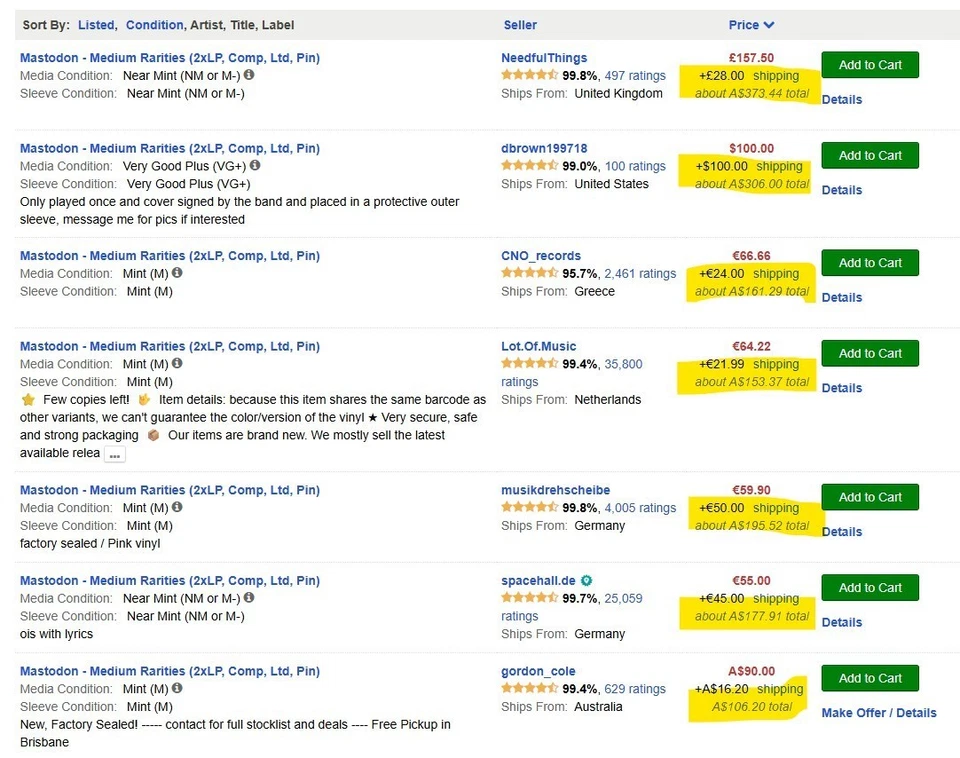The height and width of the screenshot is (758, 960).
Task: Open Mastodon Medium Rarities title in spacehall.de listing
Action: (x=170, y=581)
